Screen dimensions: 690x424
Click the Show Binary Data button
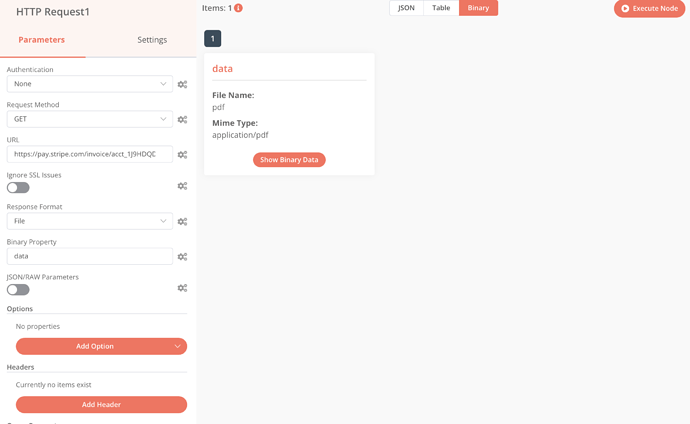289,160
